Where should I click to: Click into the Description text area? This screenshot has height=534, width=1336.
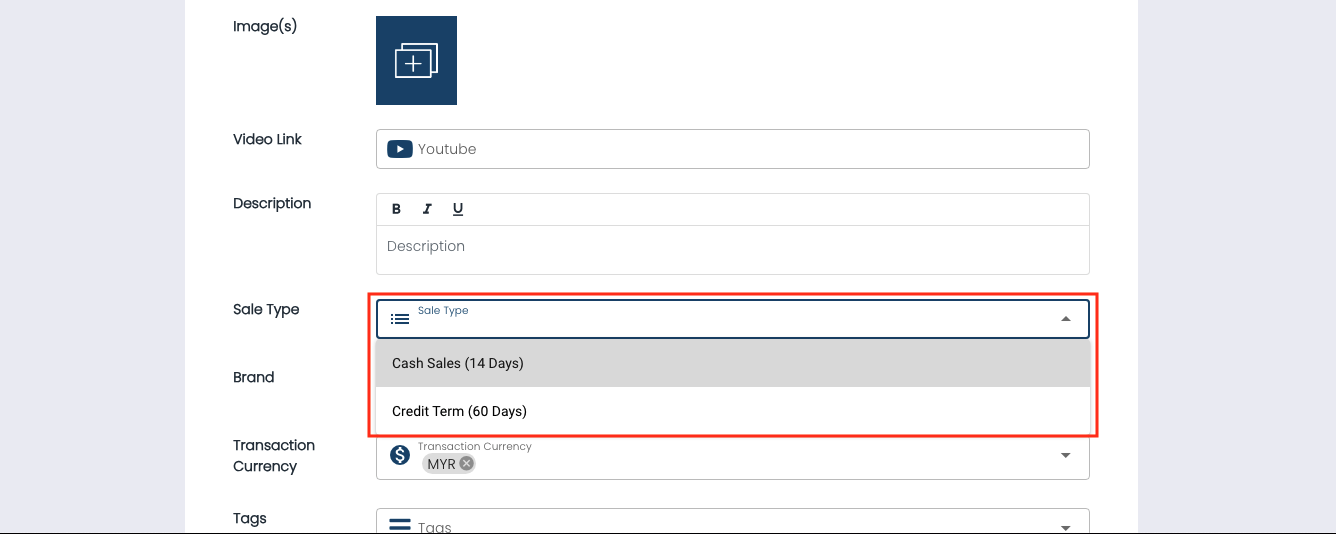click(x=732, y=249)
